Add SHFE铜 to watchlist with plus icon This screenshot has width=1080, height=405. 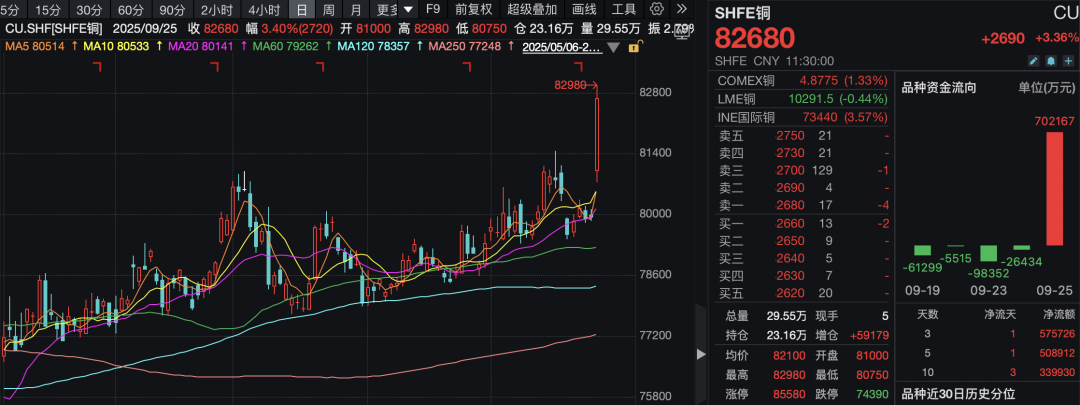pos(1069,62)
